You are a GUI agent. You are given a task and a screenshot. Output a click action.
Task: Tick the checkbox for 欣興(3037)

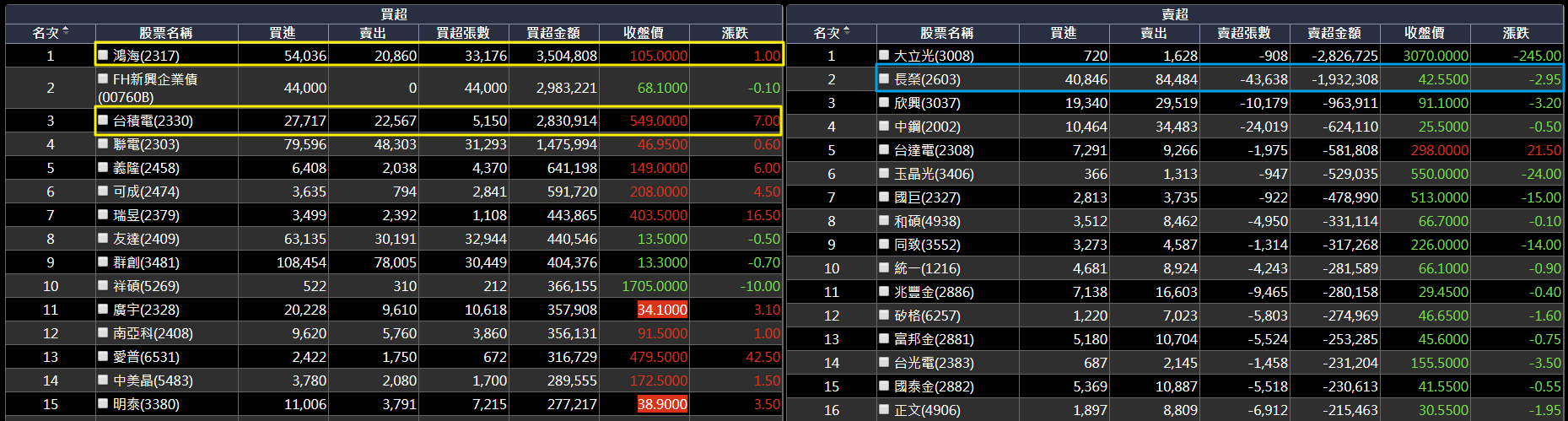(884, 102)
